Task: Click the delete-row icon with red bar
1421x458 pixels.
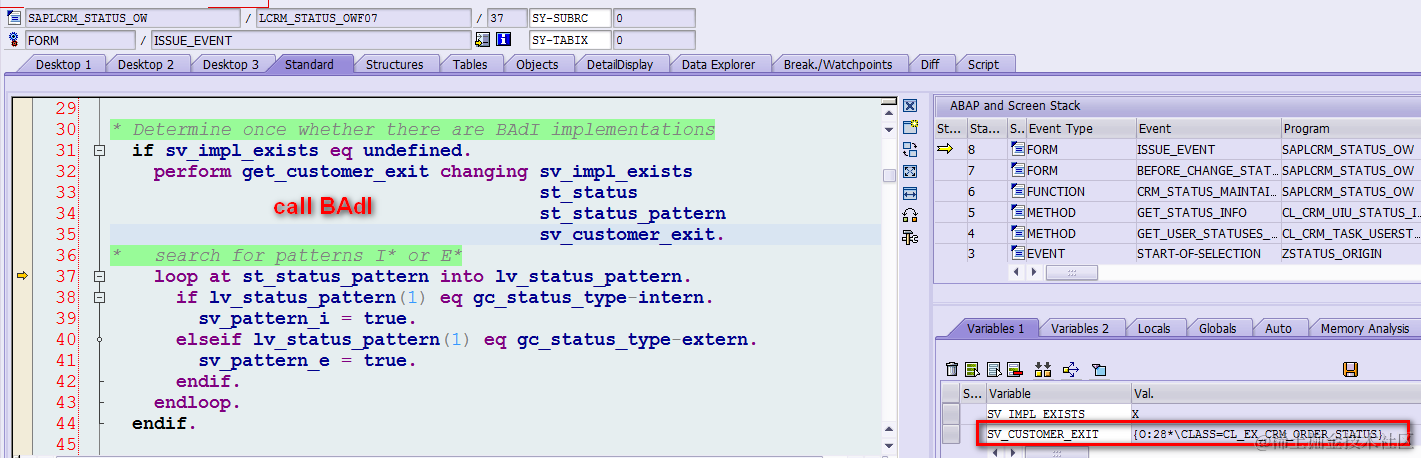Action: tap(1014, 369)
